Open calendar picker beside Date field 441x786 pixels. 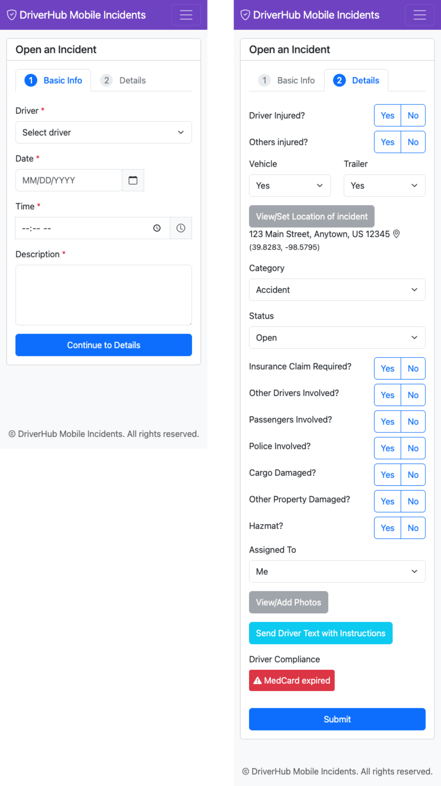[x=133, y=180]
